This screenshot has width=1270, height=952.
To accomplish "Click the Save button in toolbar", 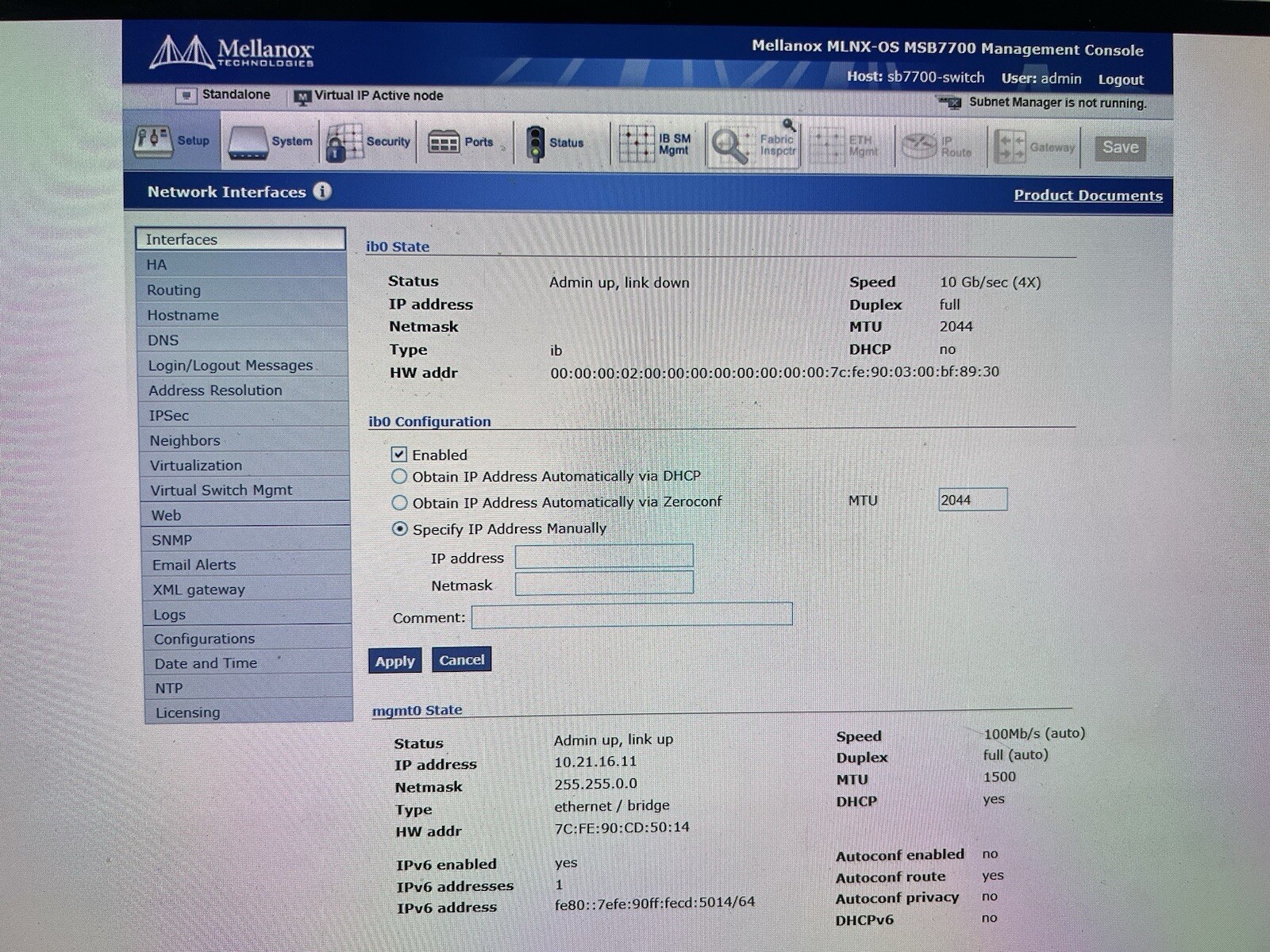I will click(x=1120, y=148).
